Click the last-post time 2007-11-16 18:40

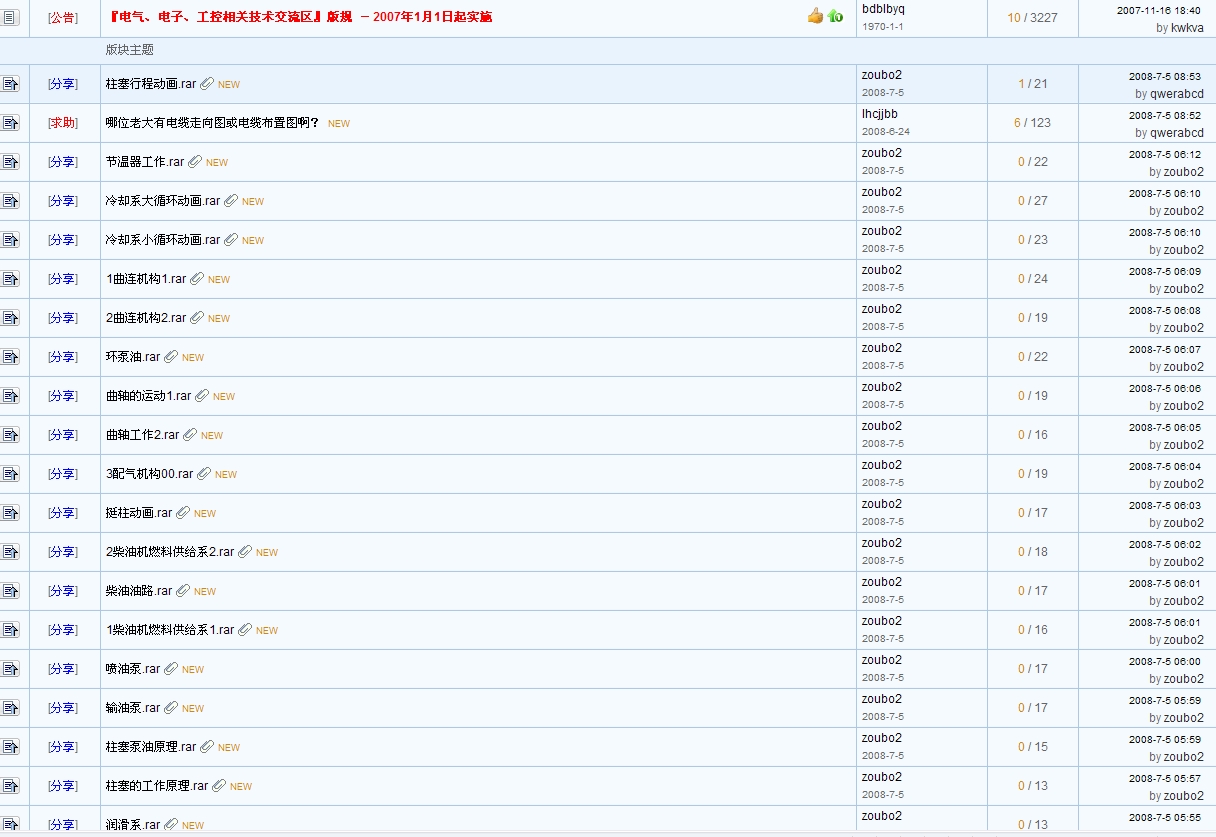click(1159, 10)
